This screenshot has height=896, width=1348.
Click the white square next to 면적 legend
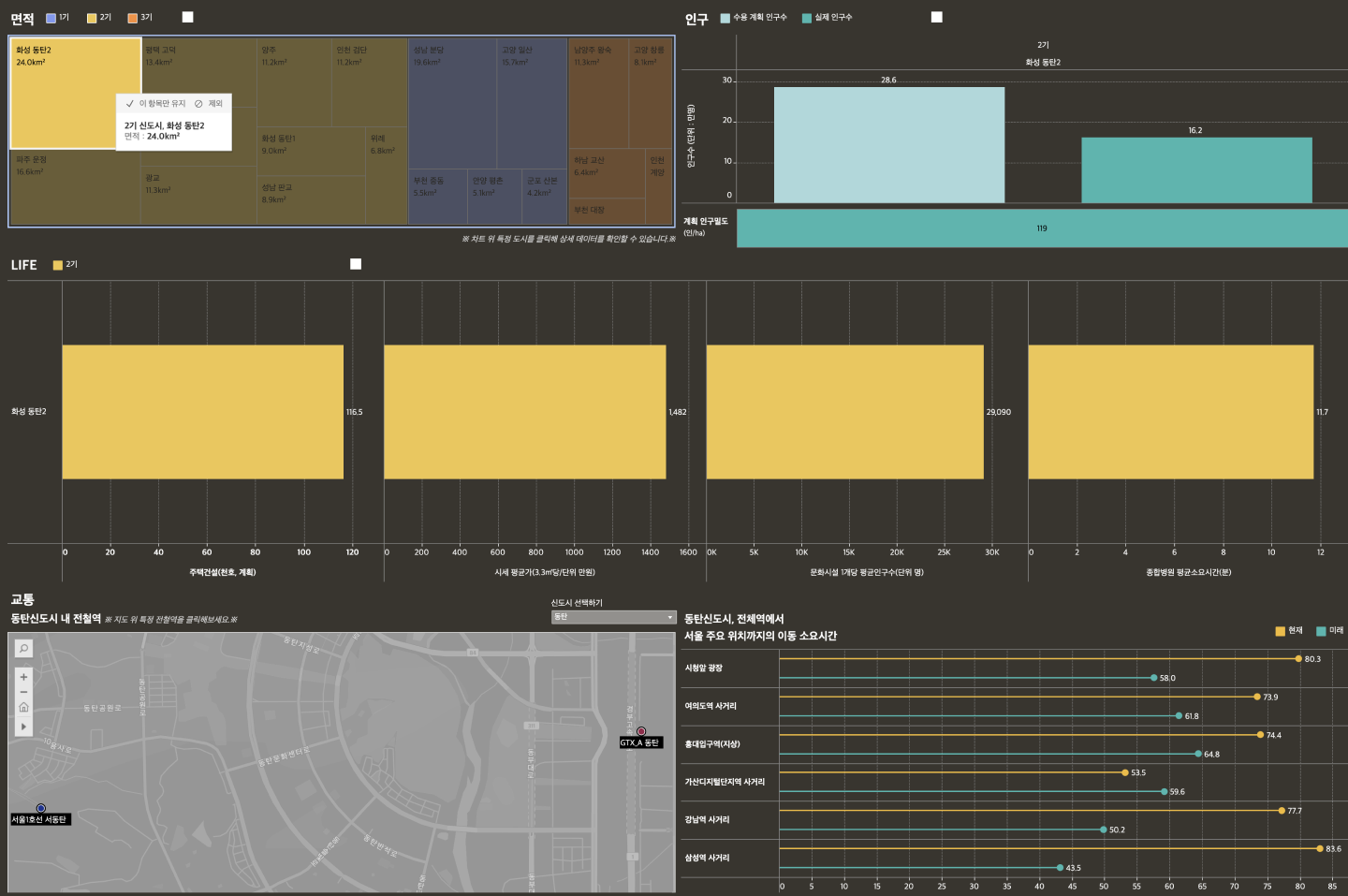(187, 17)
